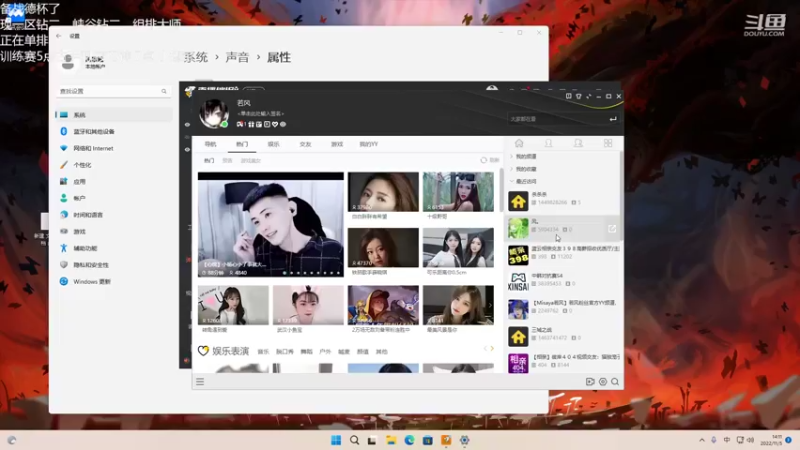Open the Settings gear on the taskbar
This screenshot has width=800, height=450.
pos(464,440)
